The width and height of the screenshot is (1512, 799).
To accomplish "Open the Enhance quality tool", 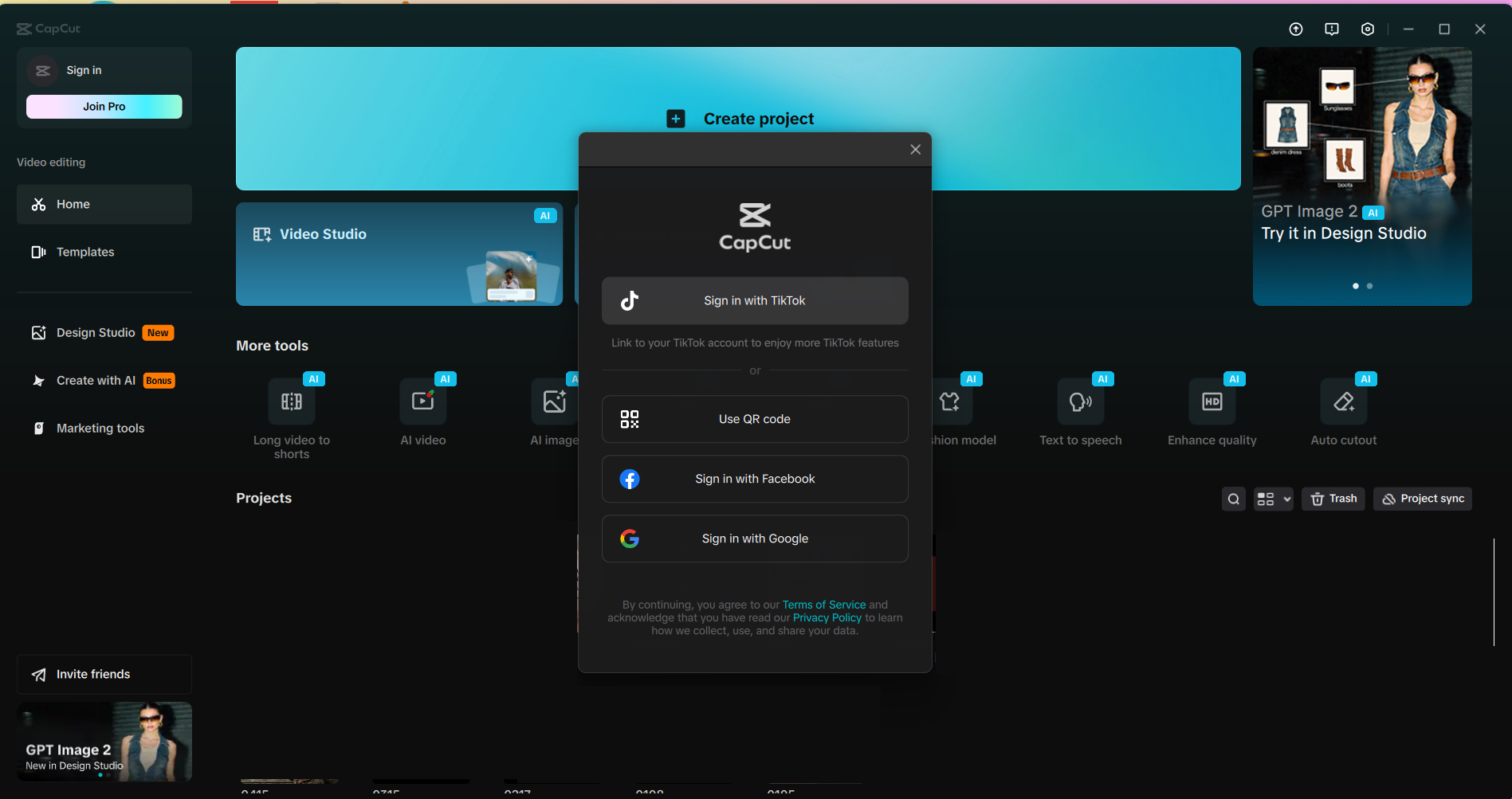I will 1212,401.
